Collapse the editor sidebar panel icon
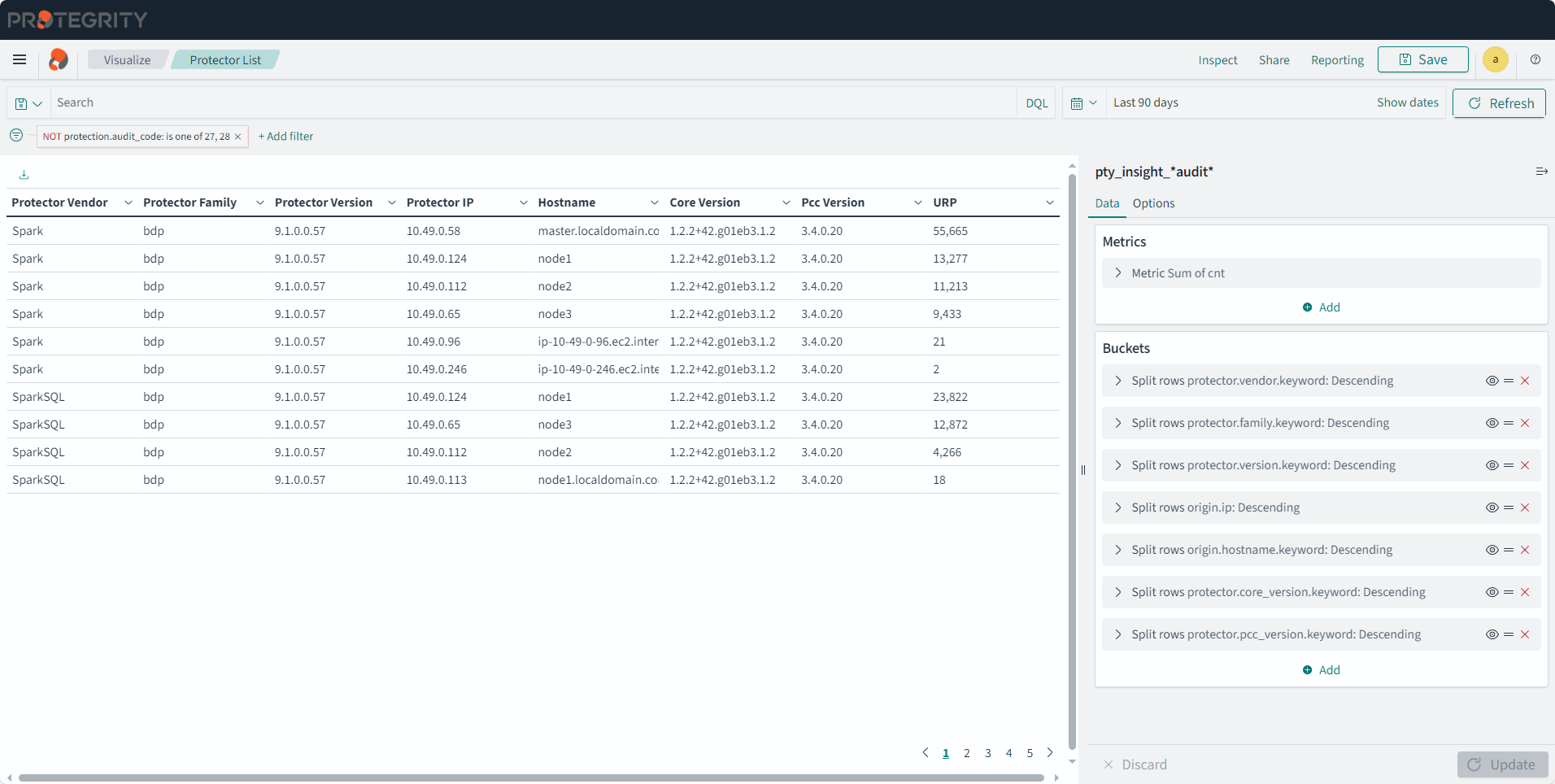The width and height of the screenshot is (1555, 784). 1540,172
